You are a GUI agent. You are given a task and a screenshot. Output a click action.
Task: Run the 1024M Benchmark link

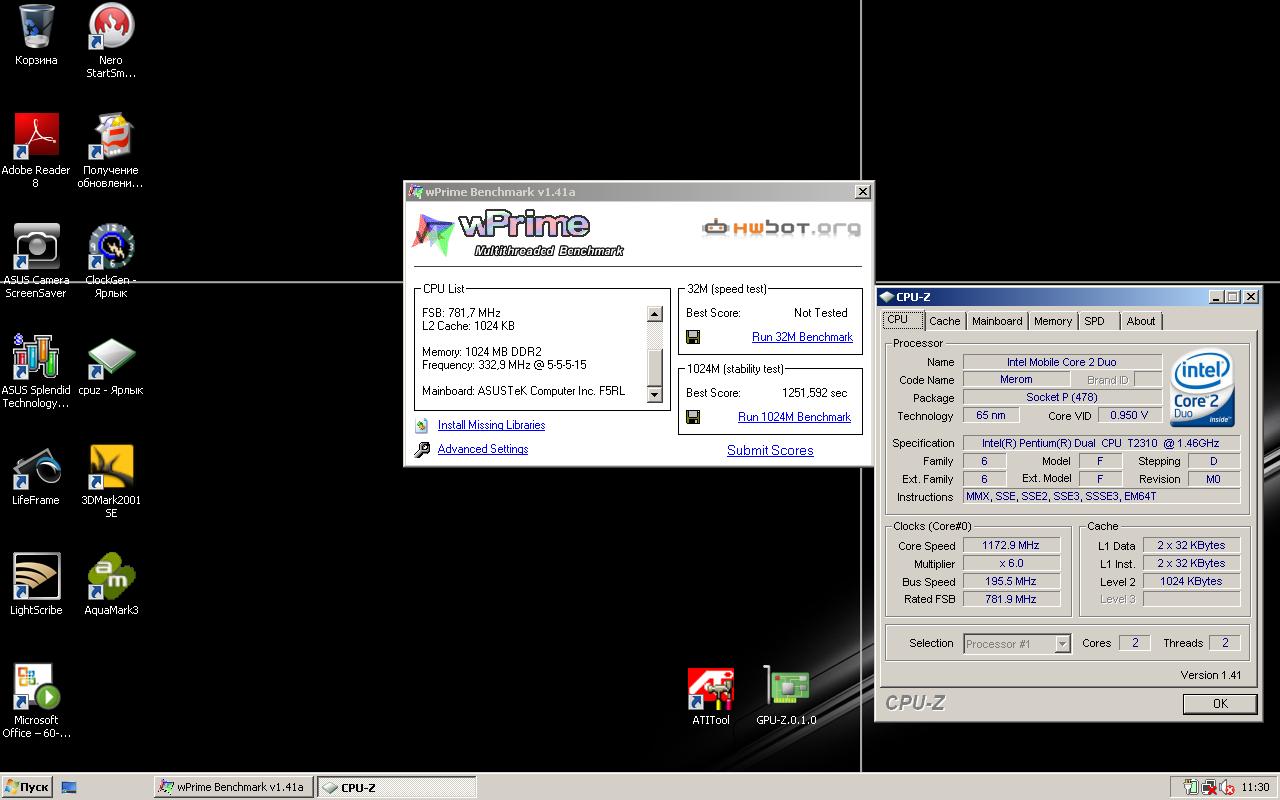click(794, 417)
